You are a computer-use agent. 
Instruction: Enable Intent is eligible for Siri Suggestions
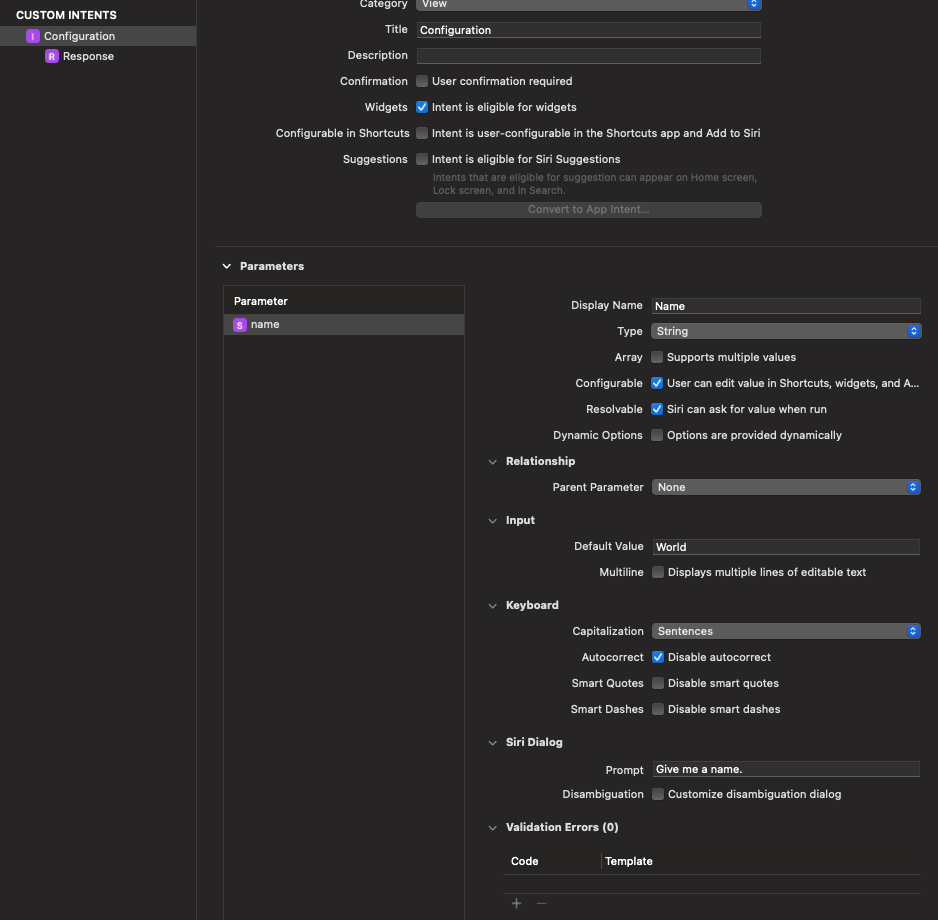click(x=421, y=158)
